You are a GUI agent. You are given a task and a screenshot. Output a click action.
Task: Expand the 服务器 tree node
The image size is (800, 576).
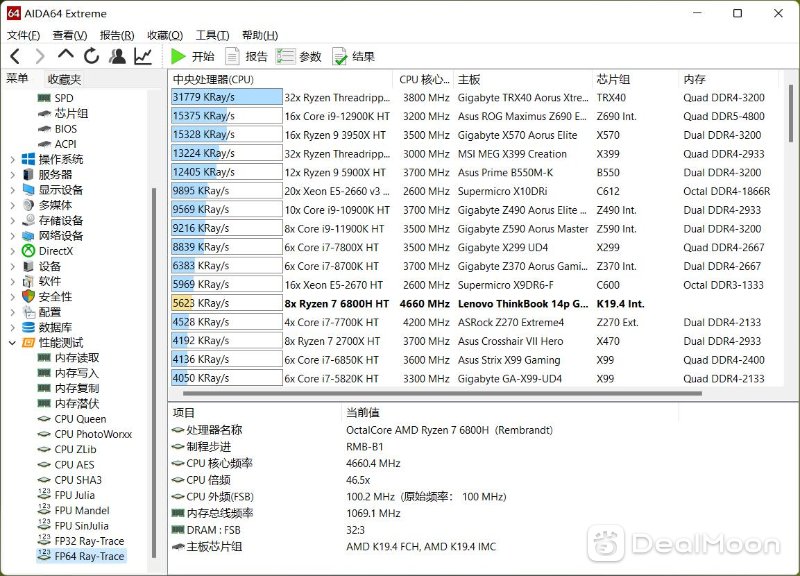coord(12,175)
